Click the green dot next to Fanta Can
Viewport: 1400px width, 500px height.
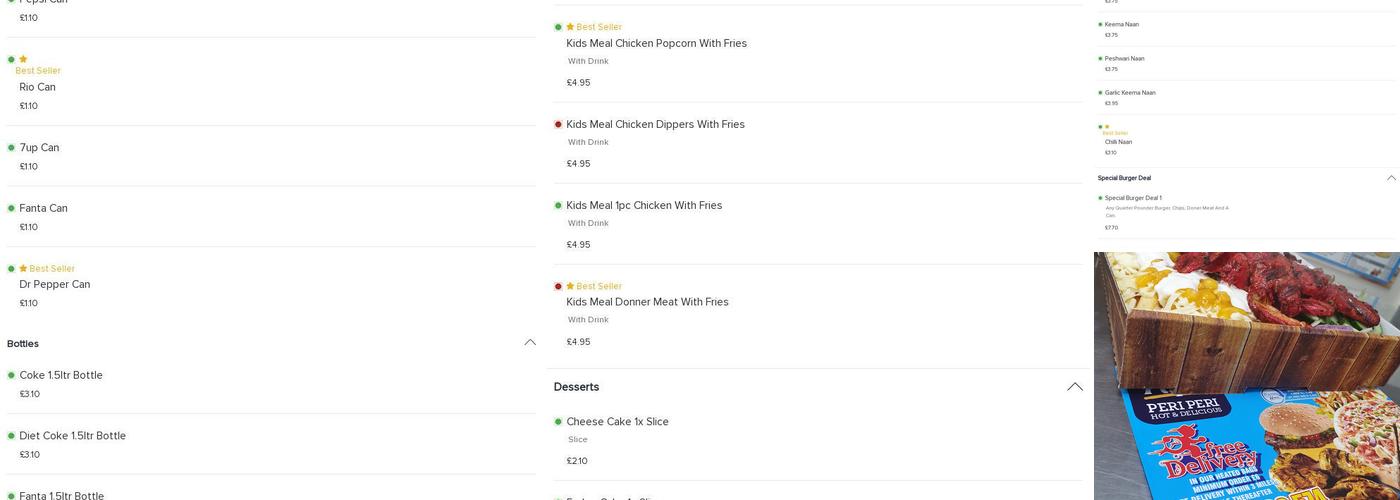(x=11, y=208)
